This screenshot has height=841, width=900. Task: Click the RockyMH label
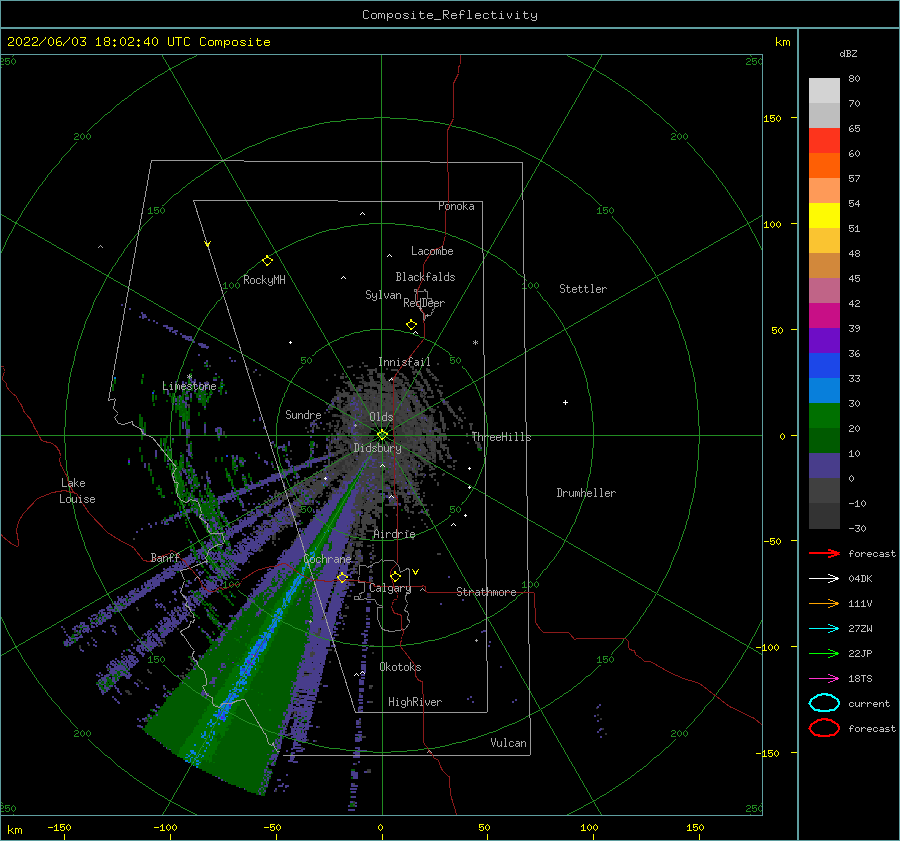[x=264, y=280]
